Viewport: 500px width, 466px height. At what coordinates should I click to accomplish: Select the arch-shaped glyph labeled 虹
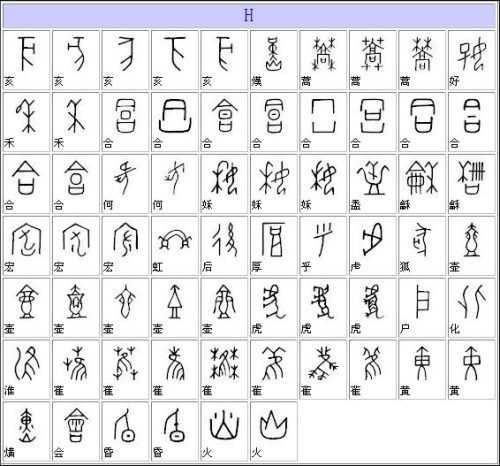pyautogui.click(x=175, y=240)
